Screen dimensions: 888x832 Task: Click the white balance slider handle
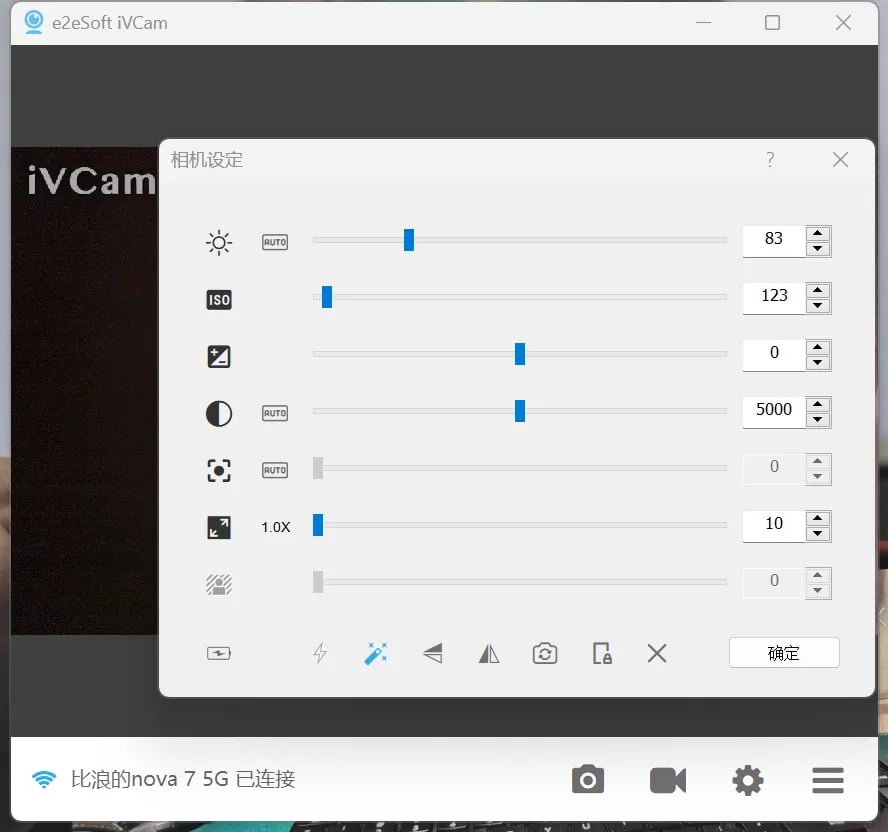(519, 411)
